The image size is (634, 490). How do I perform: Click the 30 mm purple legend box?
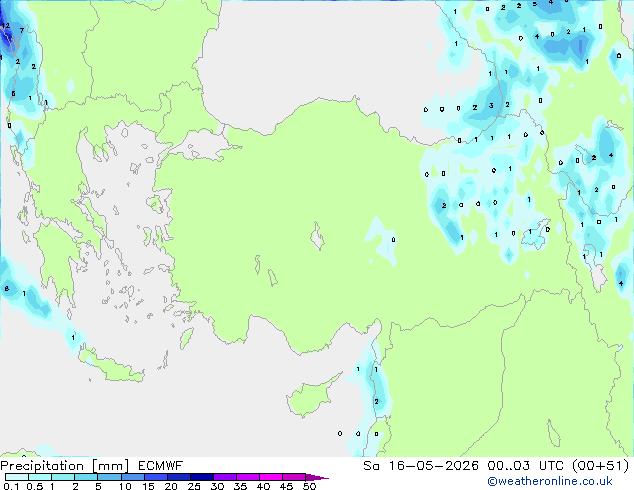(224, 477)
